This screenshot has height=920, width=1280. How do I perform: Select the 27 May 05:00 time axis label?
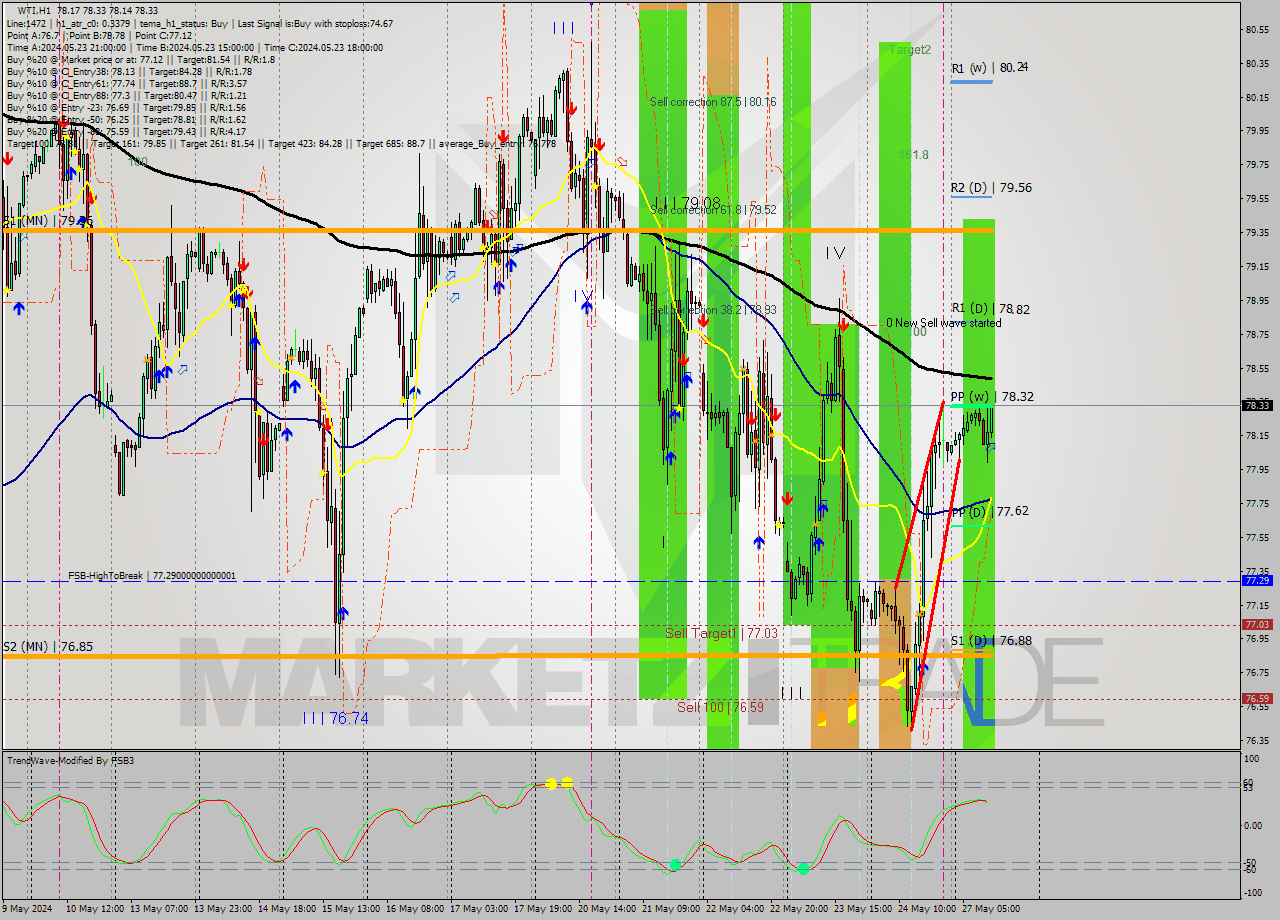[x=992, y=909]
